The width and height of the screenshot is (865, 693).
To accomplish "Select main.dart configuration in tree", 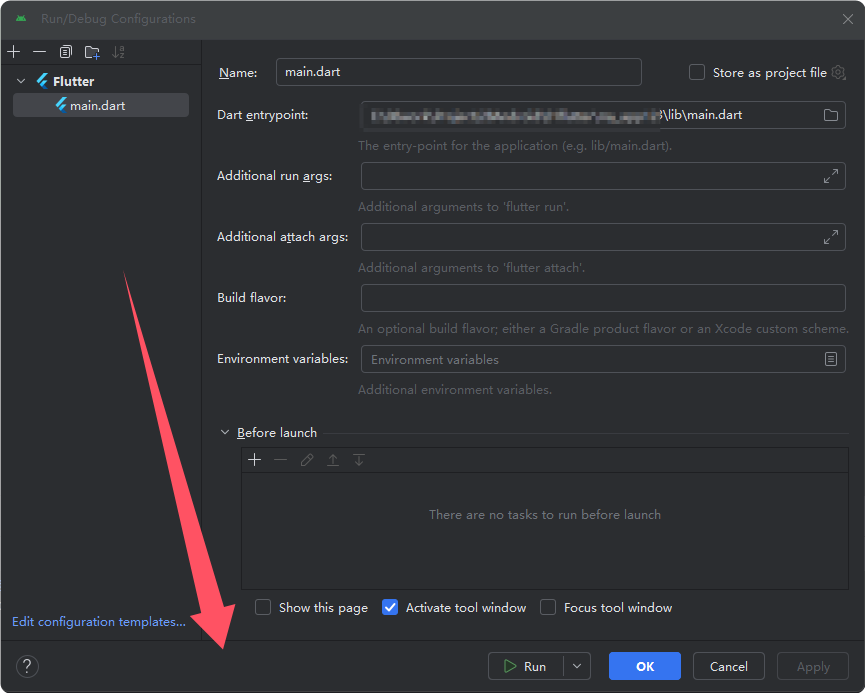I will point(101,105).
